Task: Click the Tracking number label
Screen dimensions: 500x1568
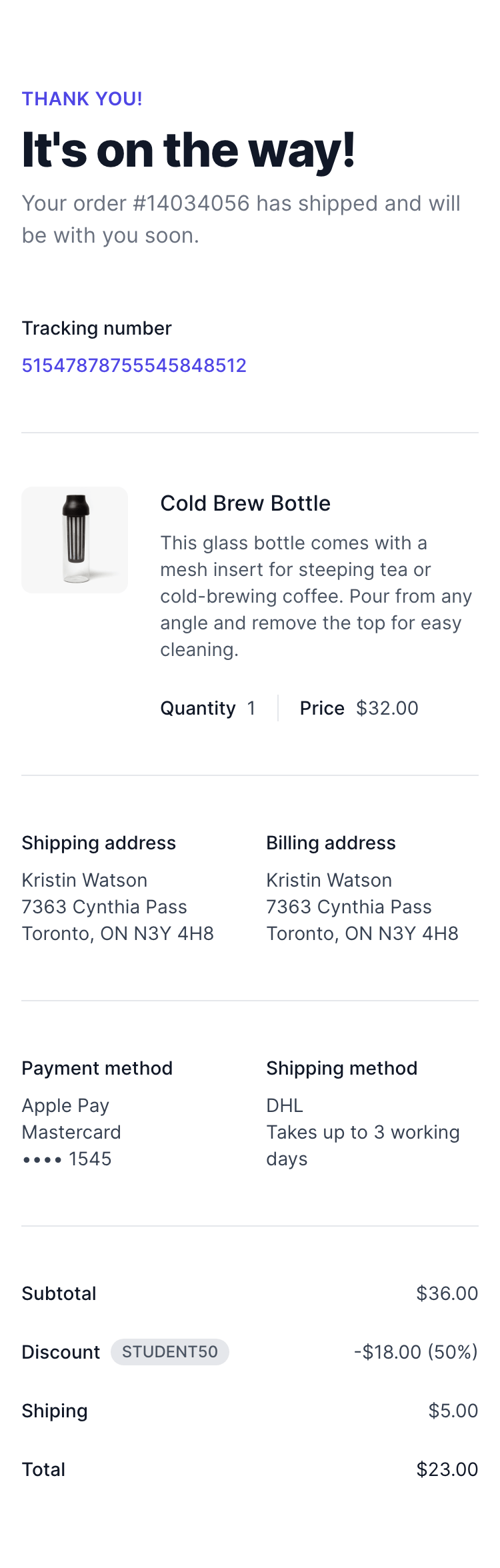Action: pyautogui.click(x=97, y=328)
